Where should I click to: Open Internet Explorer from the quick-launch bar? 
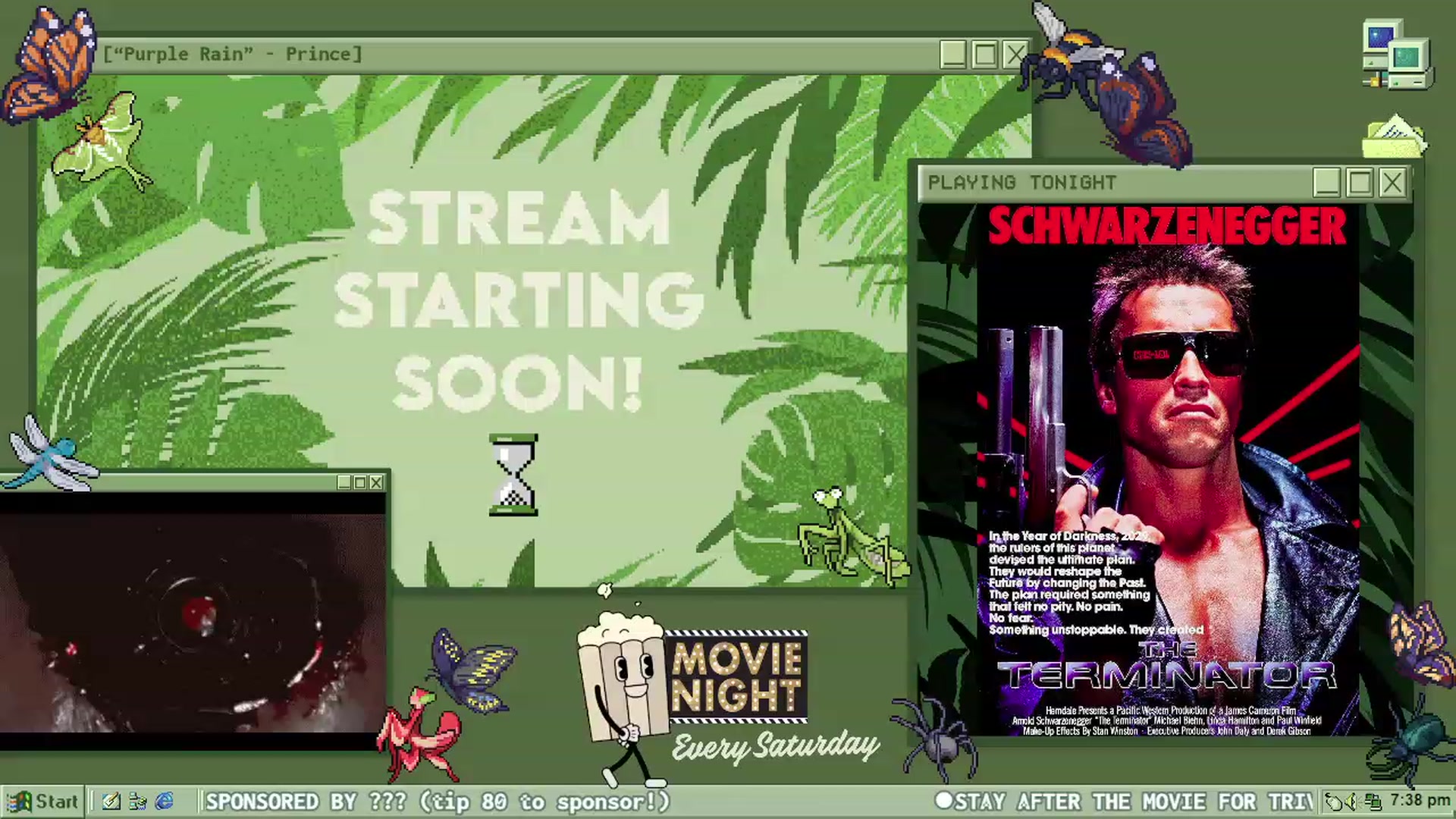pyautogui.click(x=164, y=802)
